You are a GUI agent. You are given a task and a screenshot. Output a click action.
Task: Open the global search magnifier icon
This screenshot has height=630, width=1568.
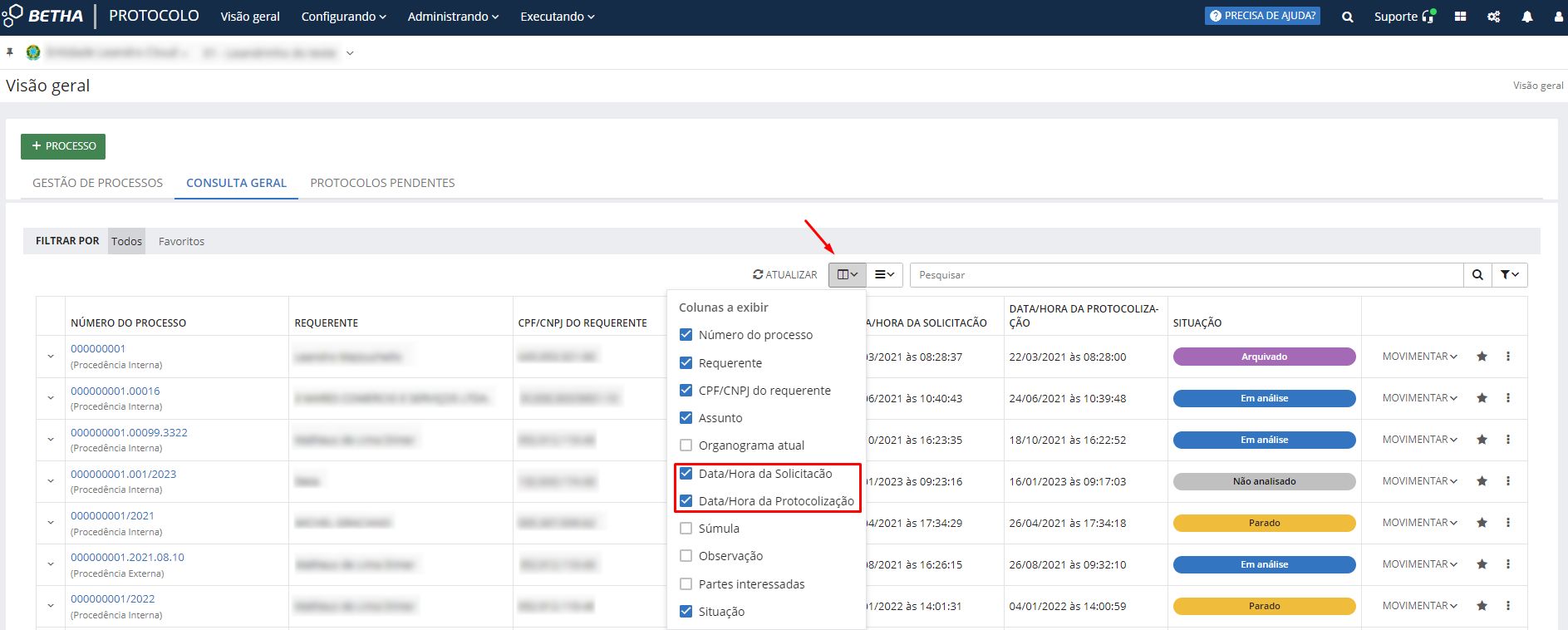(x=1348, y=17)
